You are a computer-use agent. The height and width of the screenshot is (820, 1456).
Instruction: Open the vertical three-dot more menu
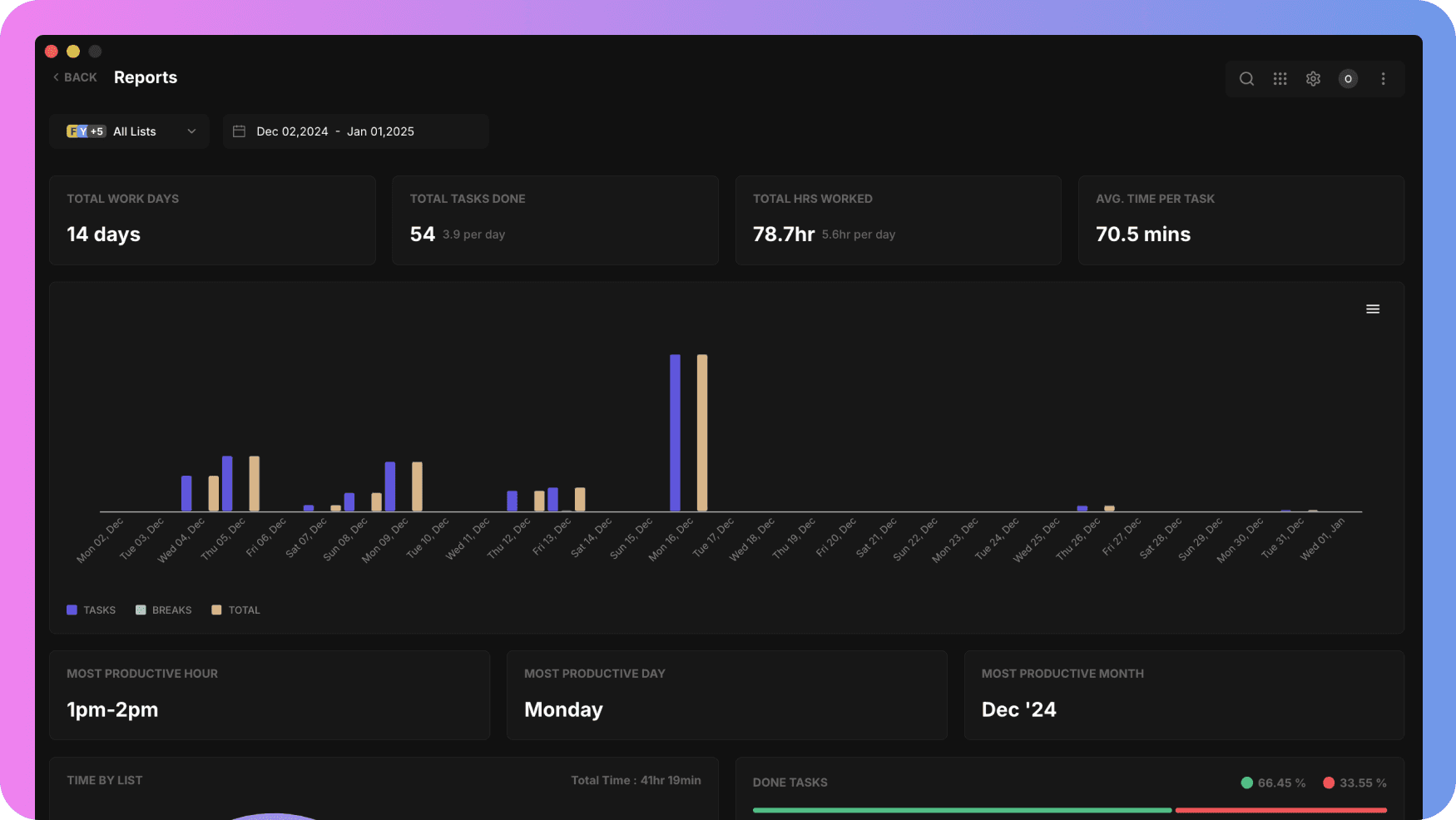[1383, 79]
